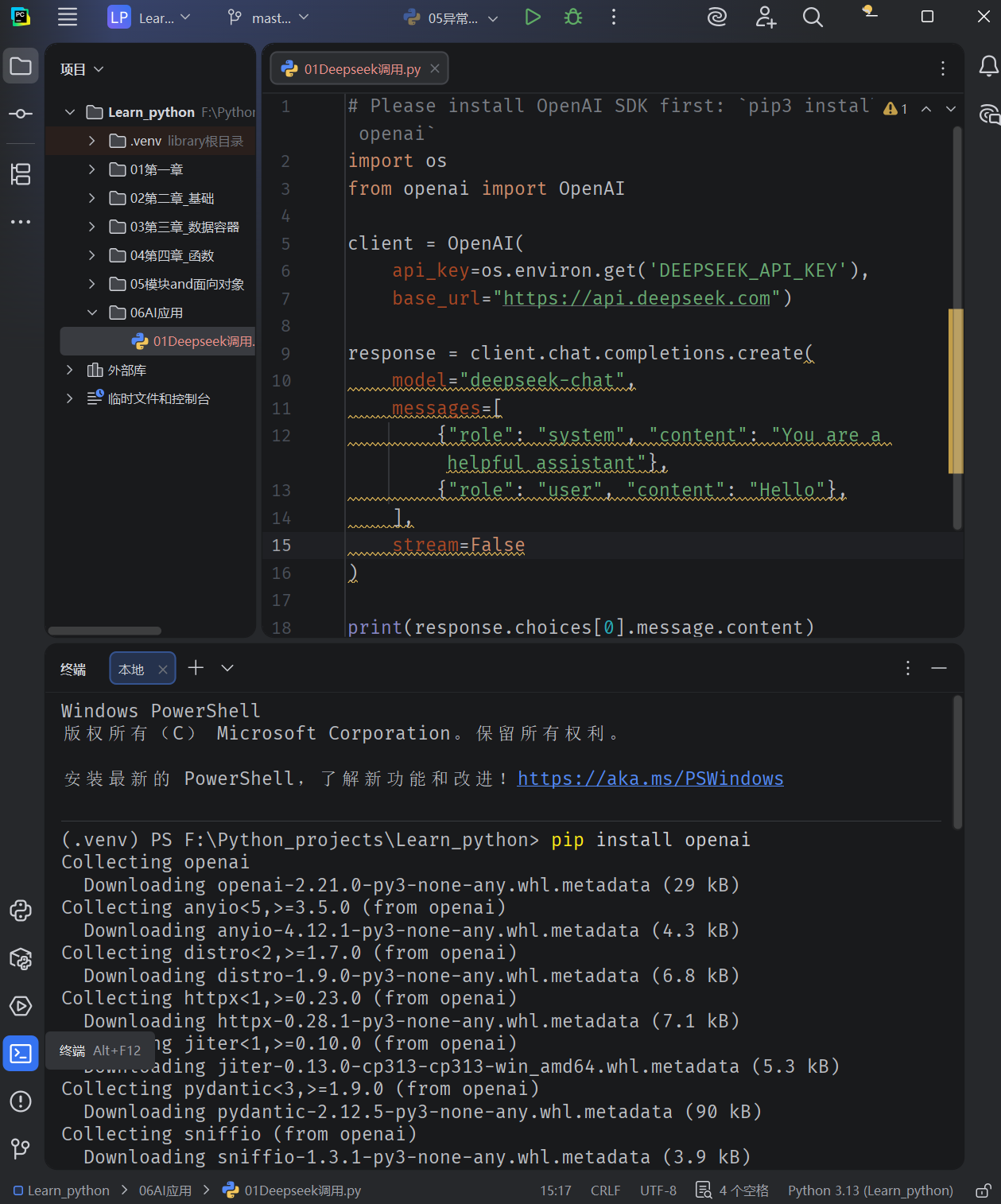Click the 06AI应用 breadcrumb
Image resolution: width=1001 pixels, height=1204 pixels.
point(165,1190)
